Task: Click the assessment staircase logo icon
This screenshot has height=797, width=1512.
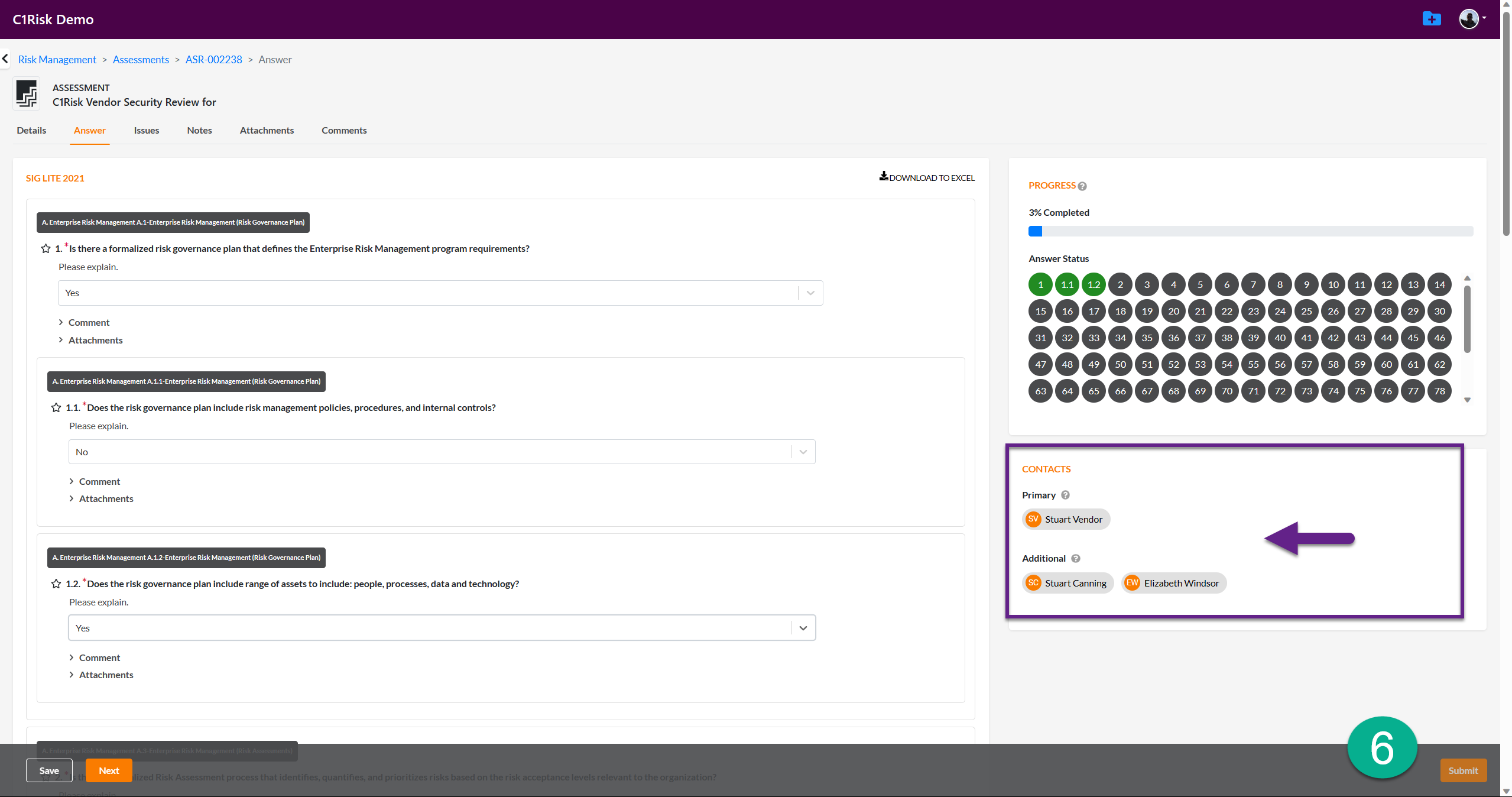Action: click(27, 94)
